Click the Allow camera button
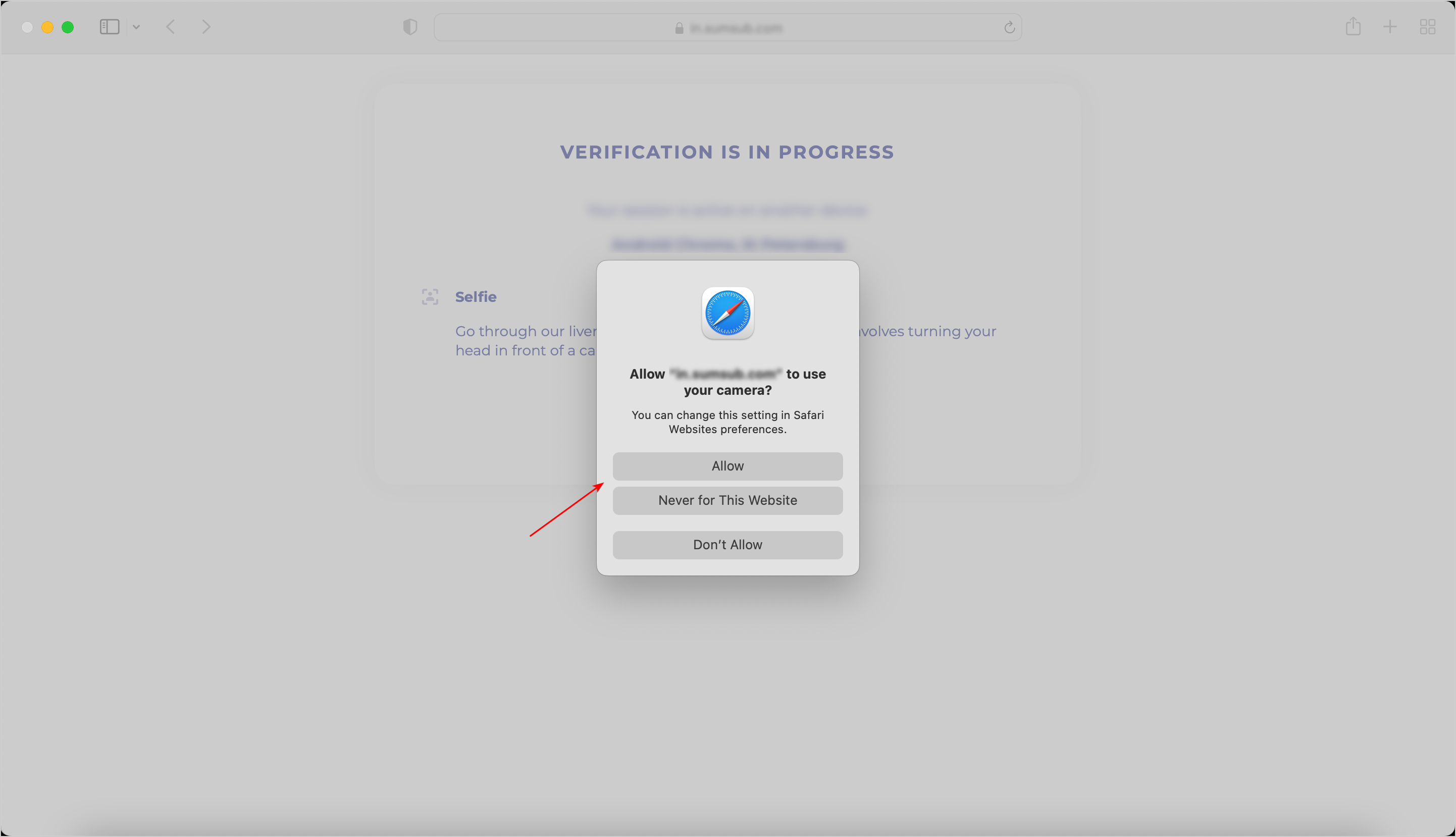 (x=727, y=466)
